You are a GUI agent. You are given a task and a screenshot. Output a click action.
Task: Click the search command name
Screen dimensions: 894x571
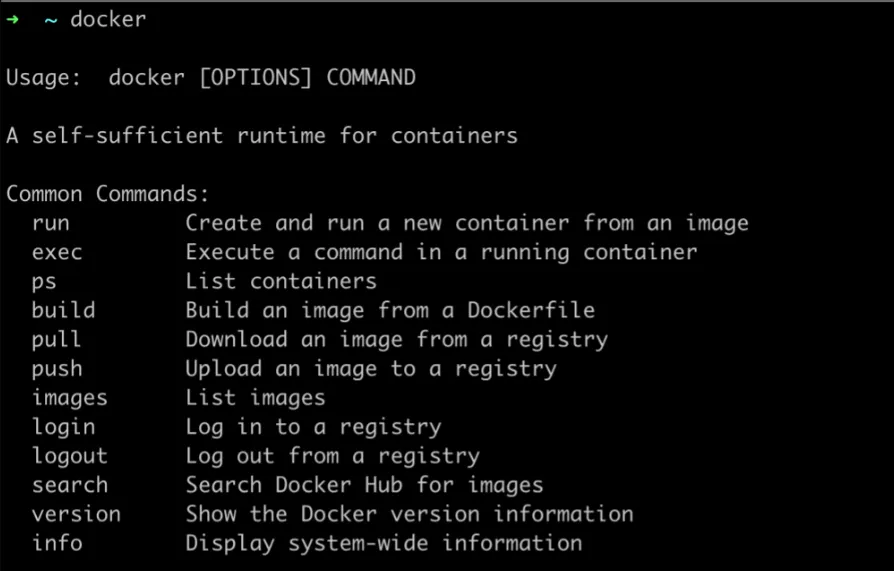69,485
